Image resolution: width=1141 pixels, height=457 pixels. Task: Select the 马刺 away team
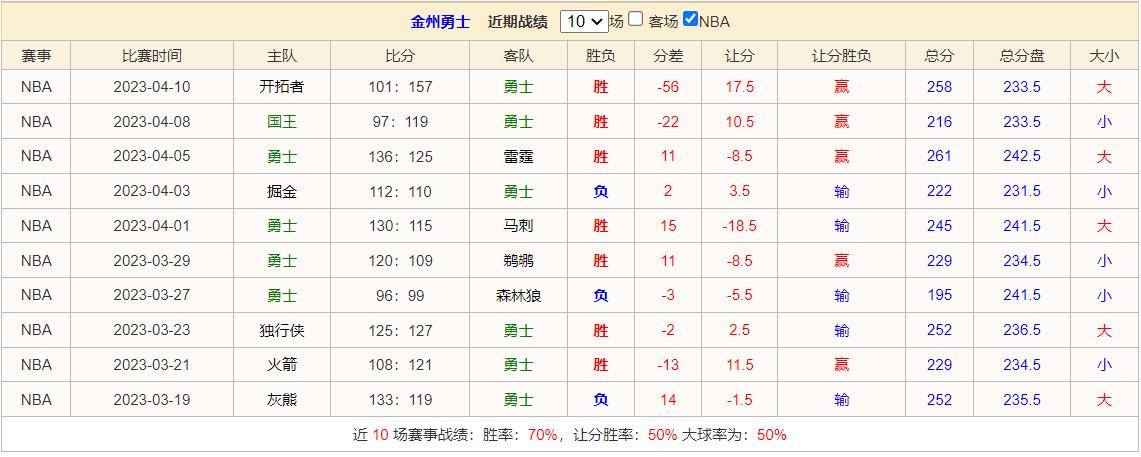(x=518, y=226)
